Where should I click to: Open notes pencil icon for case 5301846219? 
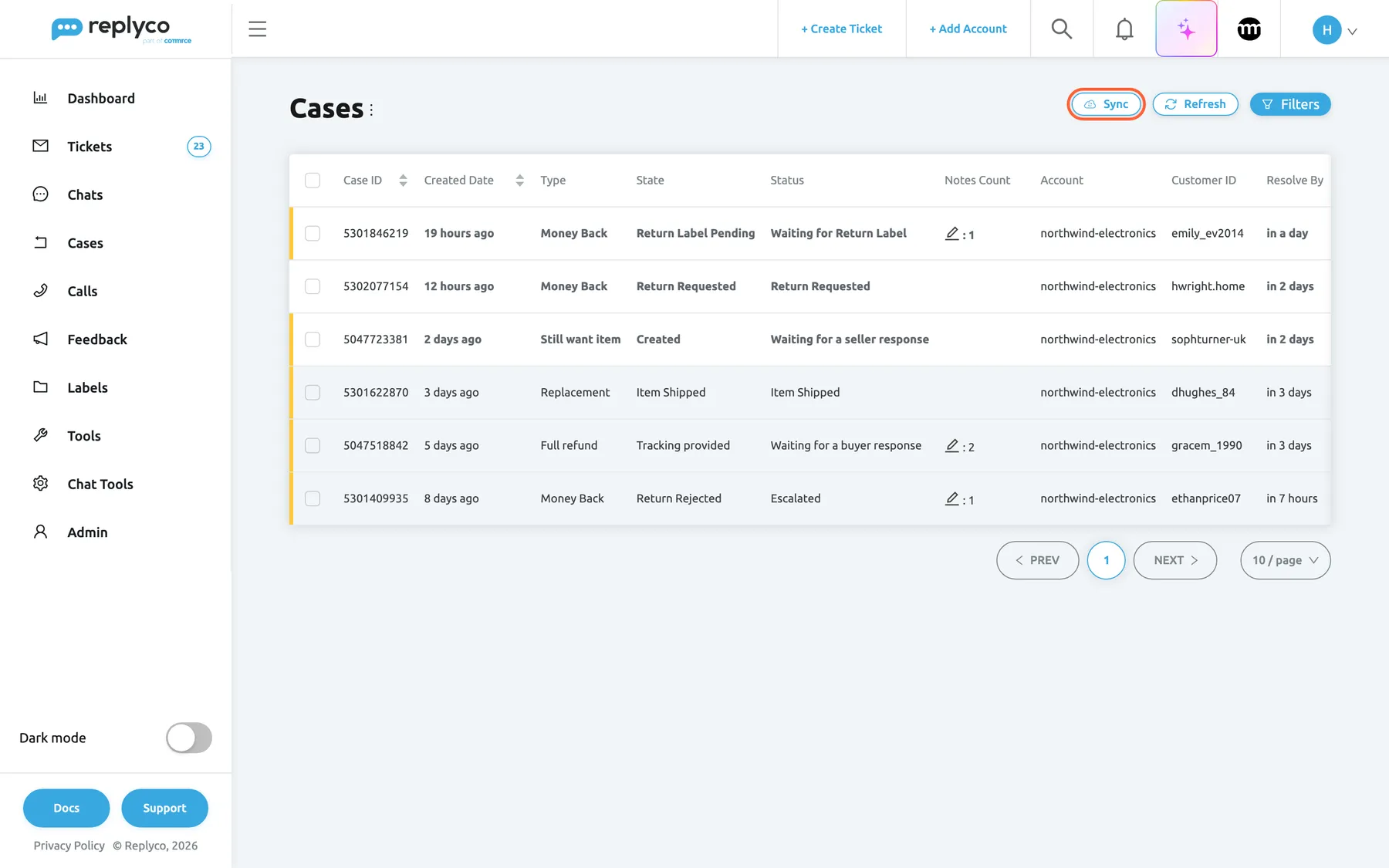[952, 233]
